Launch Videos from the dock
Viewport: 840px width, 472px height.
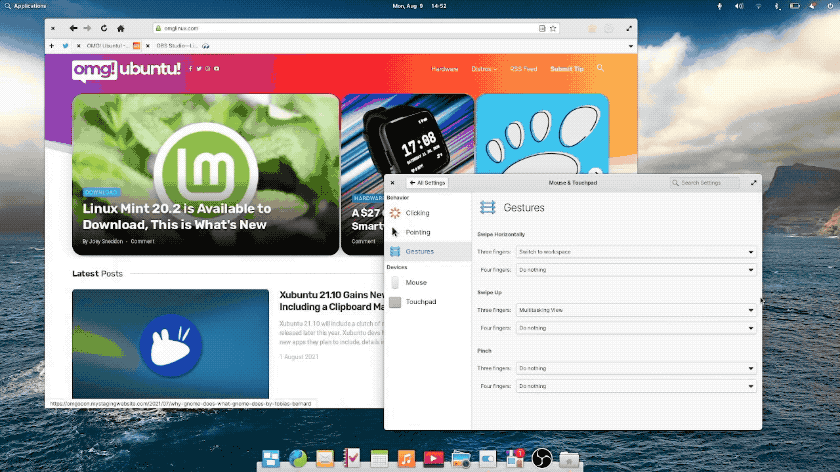tap(433, 459)
